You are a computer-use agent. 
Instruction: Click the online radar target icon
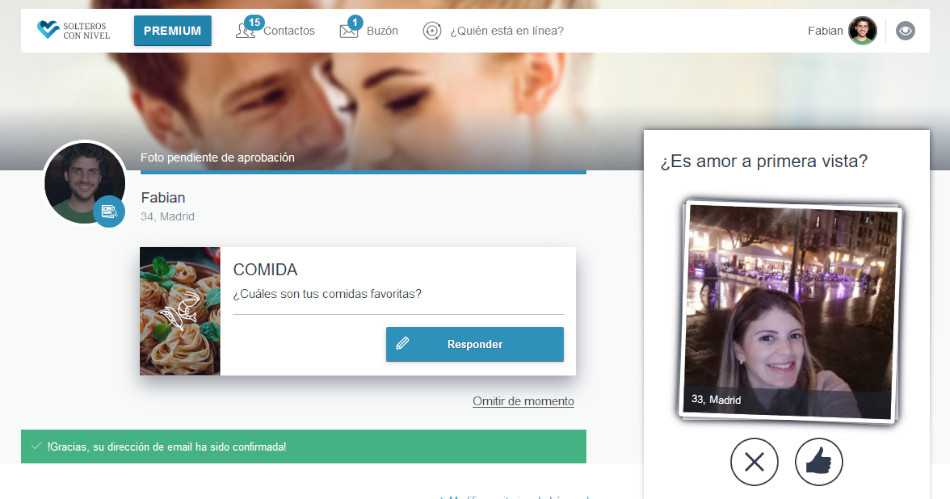pos(431,31)
